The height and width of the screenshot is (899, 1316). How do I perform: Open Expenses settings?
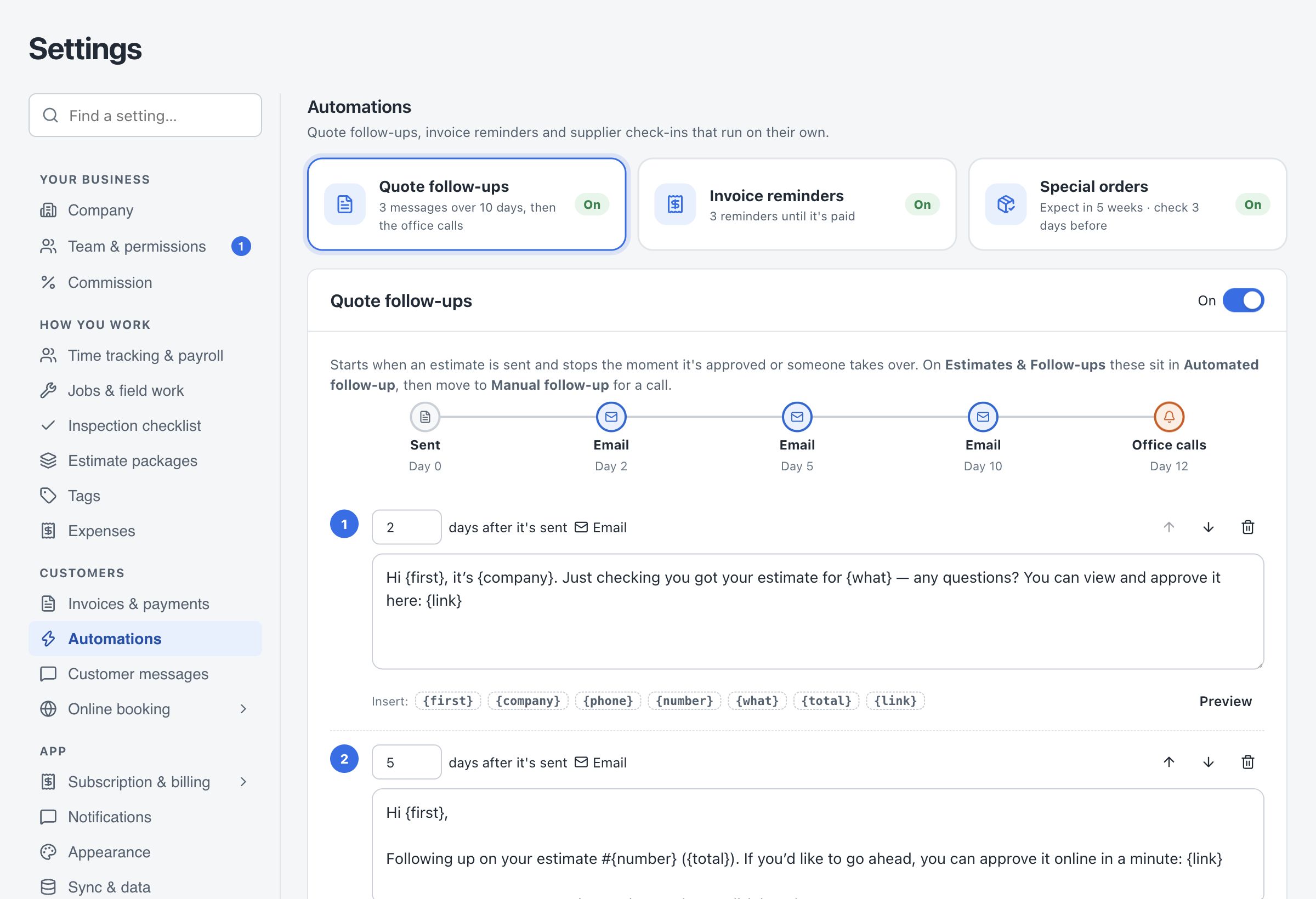(145, 531)
